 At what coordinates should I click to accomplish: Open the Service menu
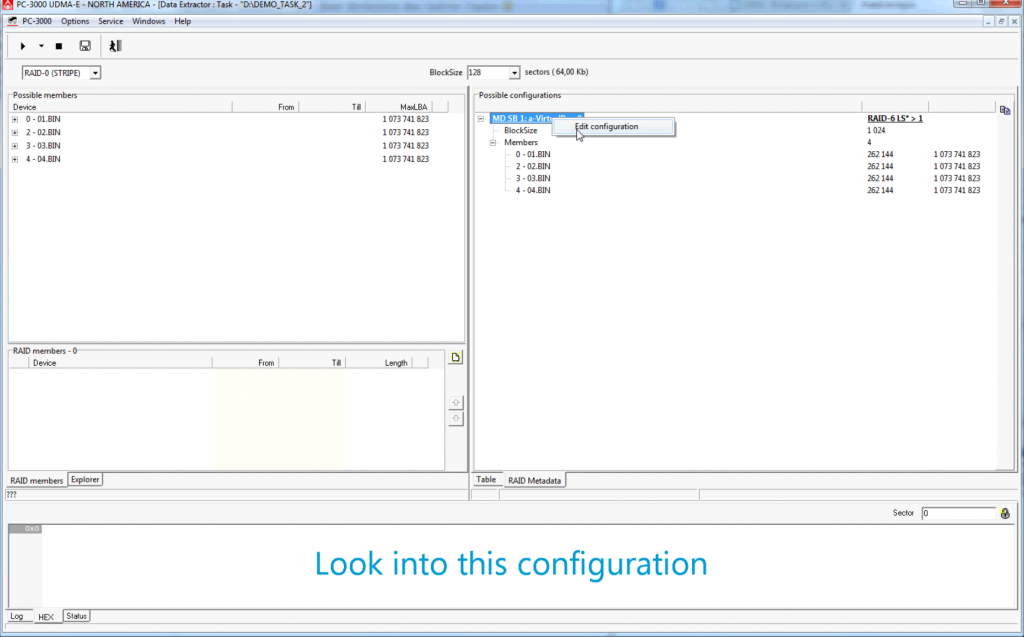[110, 21]
